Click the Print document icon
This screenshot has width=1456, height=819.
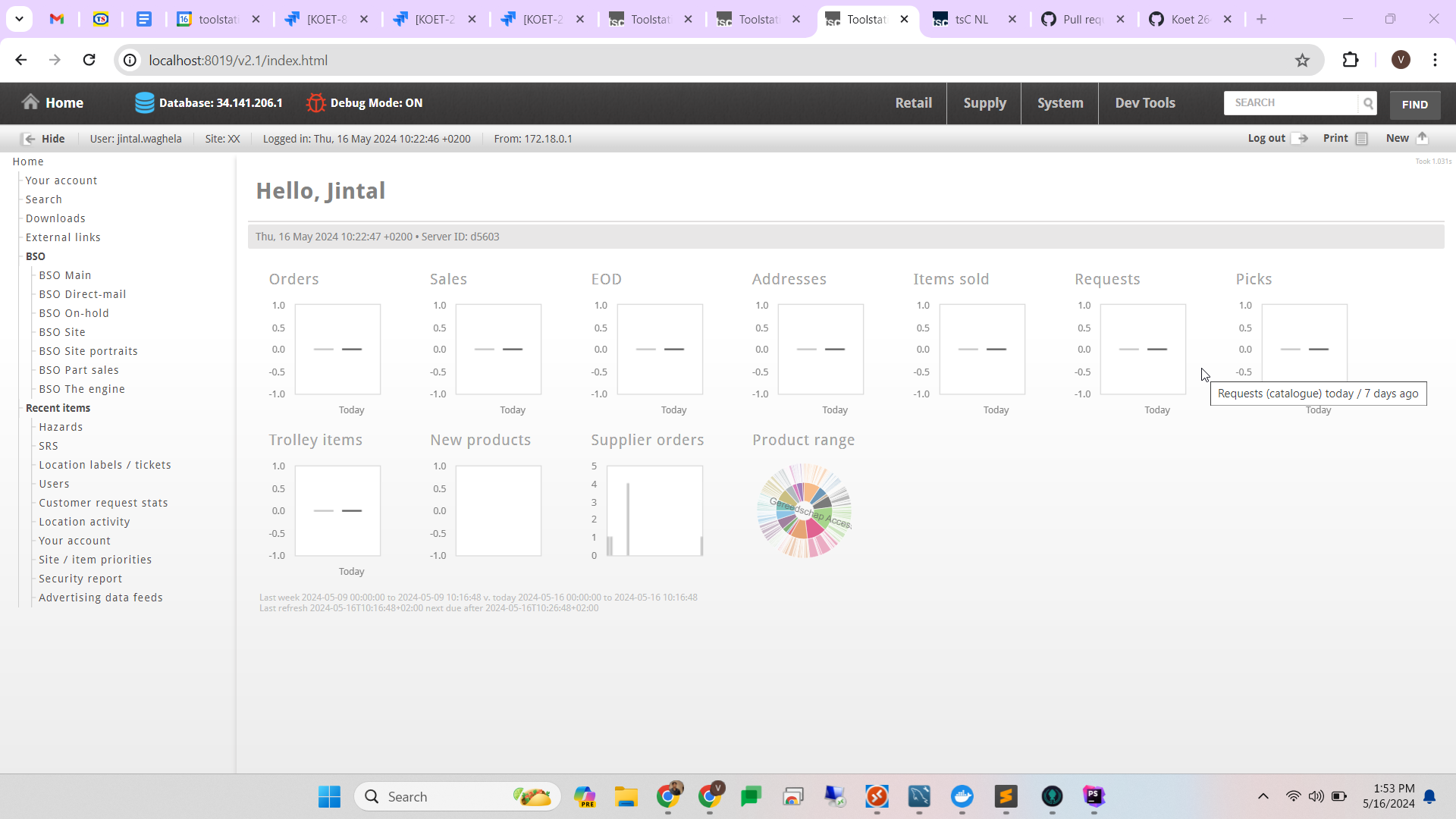pos(1361,138)
